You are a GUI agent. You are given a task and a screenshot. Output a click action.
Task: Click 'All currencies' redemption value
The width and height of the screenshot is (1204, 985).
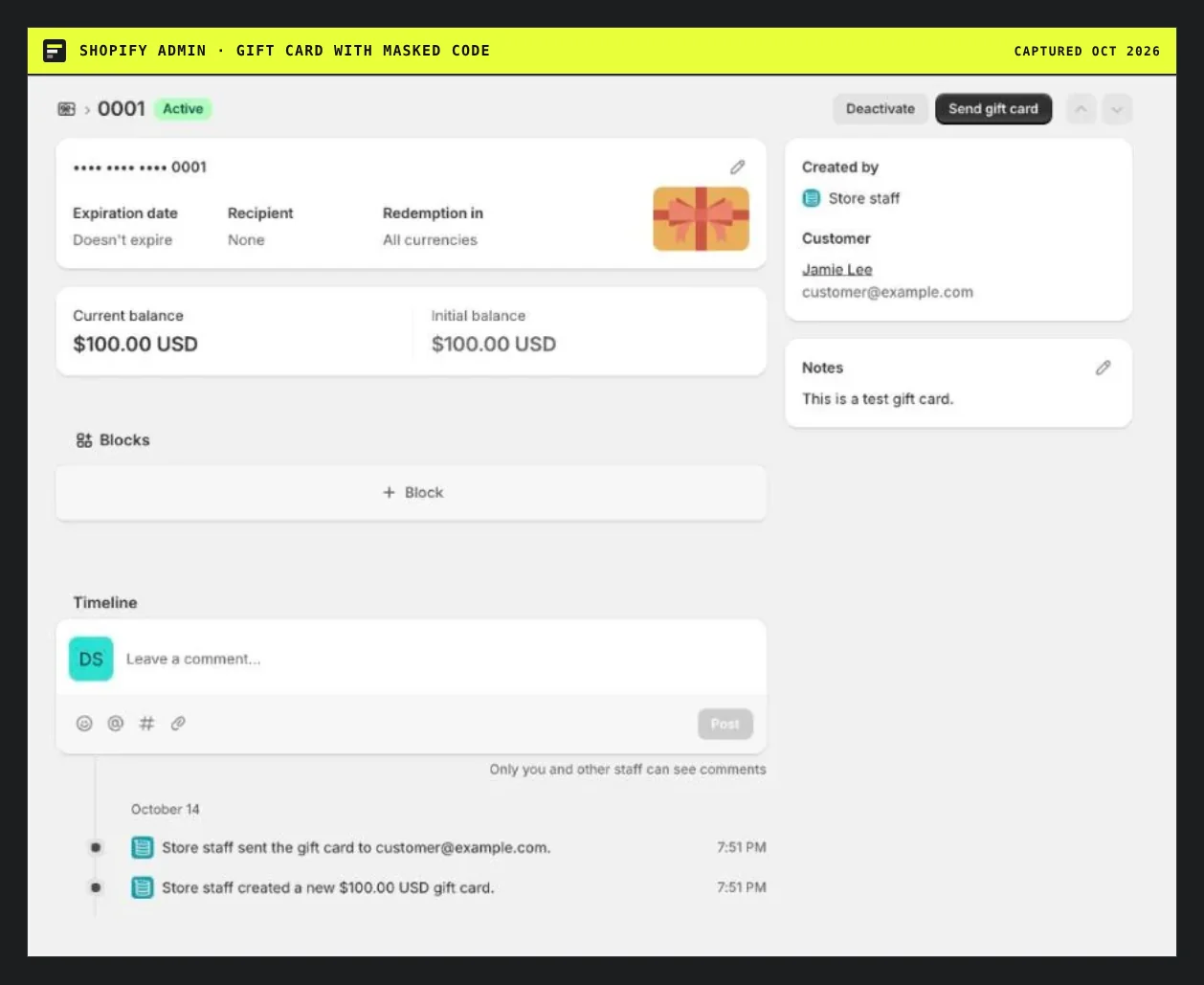(430, 240)
